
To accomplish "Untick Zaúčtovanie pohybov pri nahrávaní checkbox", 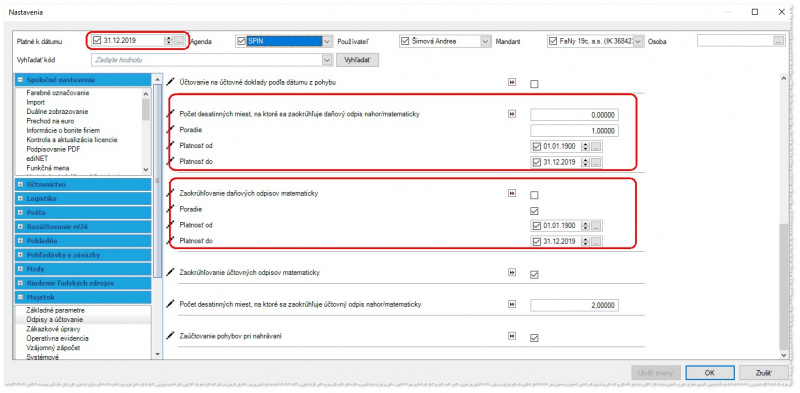I will 534,338.
